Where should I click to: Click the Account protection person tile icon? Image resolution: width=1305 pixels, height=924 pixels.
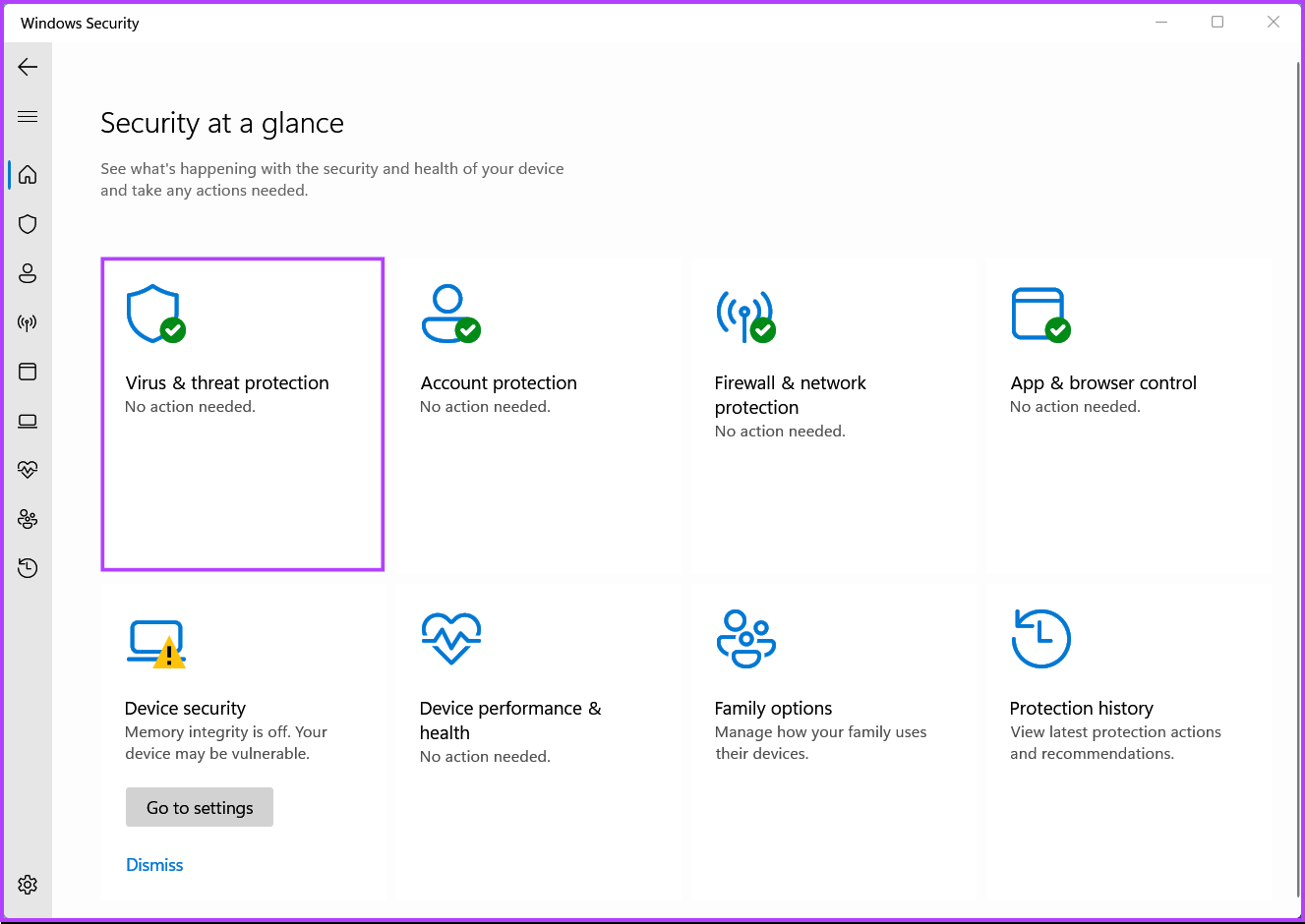click(450, 315)
